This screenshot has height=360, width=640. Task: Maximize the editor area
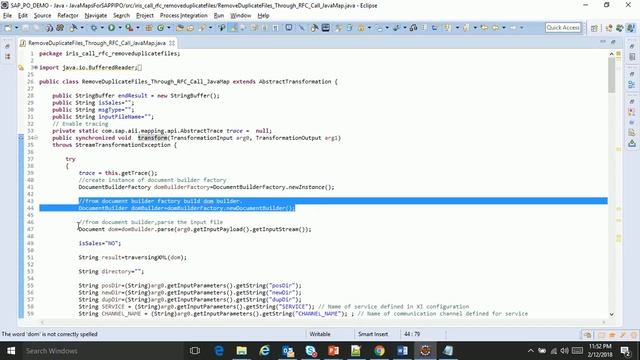point(613,42)
